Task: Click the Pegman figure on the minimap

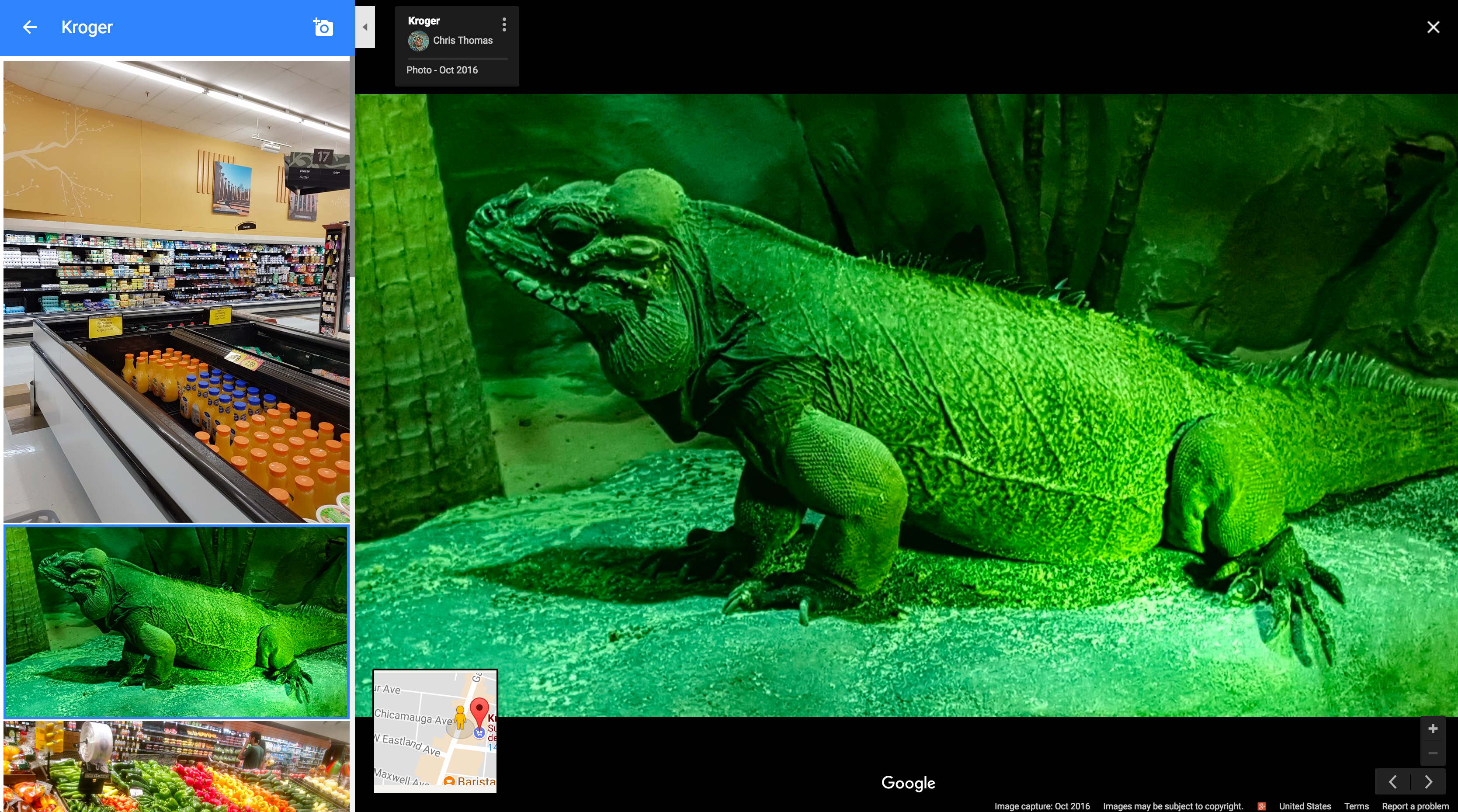Action: click(460, 718)
